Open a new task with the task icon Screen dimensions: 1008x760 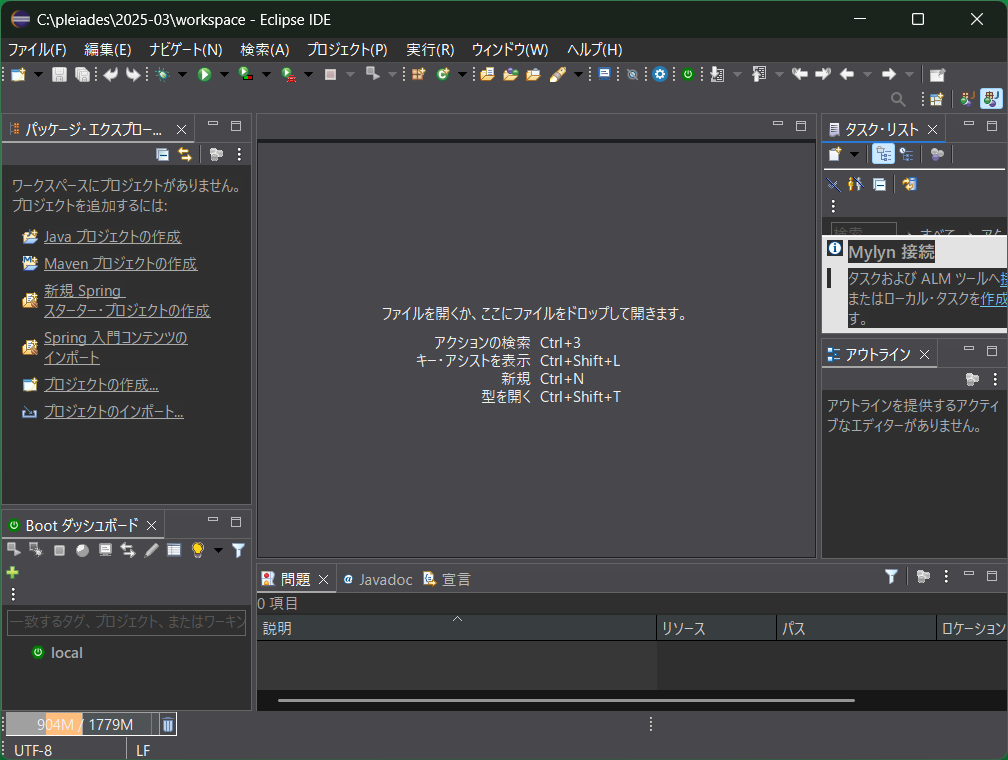pos(834,153)
